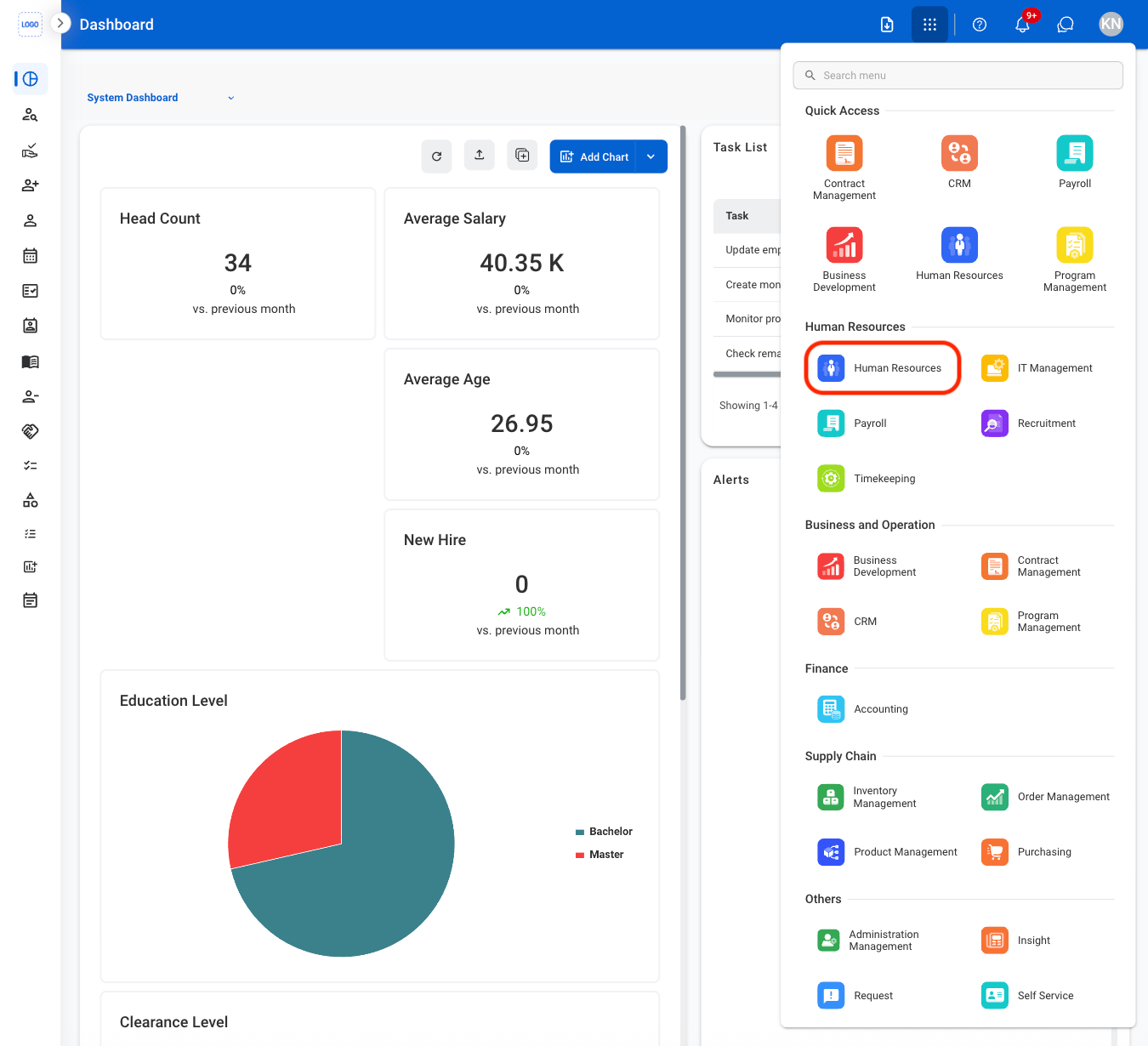
Task: Open Request item
Action: coord(855,996)
